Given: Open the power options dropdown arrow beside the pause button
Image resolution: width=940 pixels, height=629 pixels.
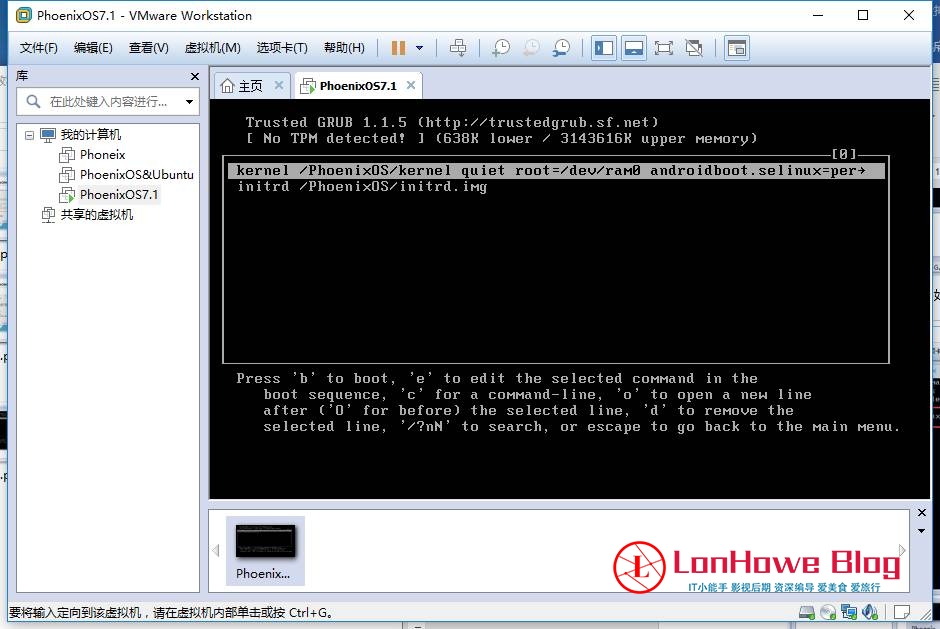Looking at the screenshot, I should point(420,48).
